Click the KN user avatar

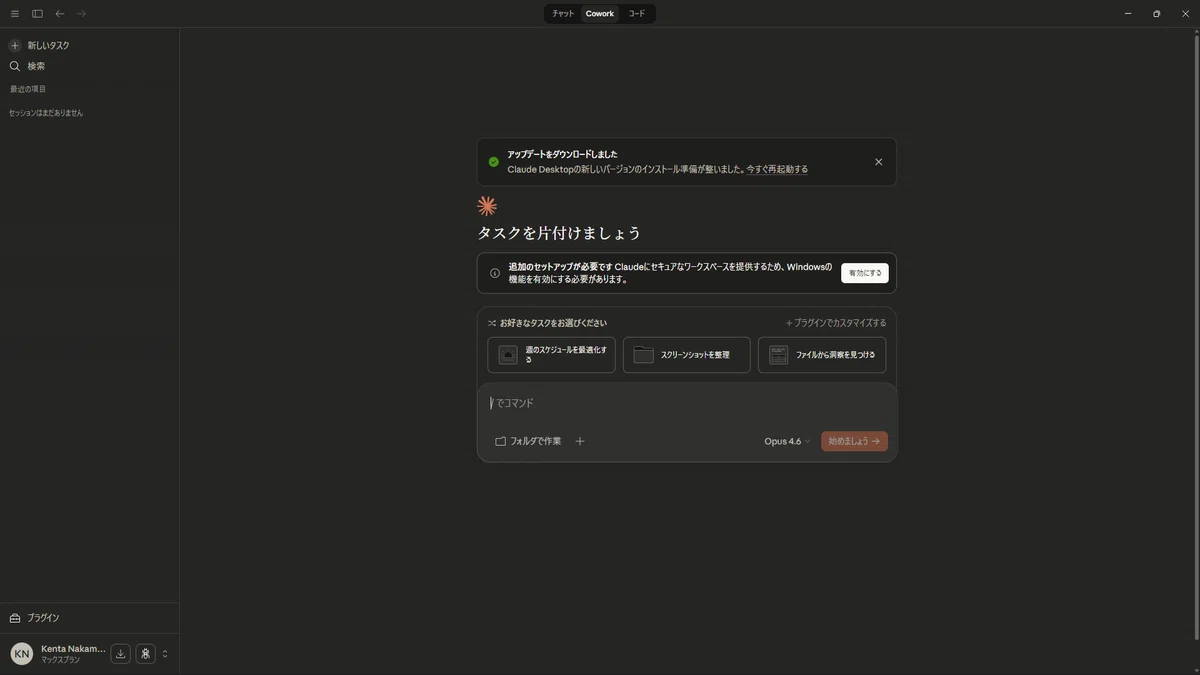(x=21, y=654)
